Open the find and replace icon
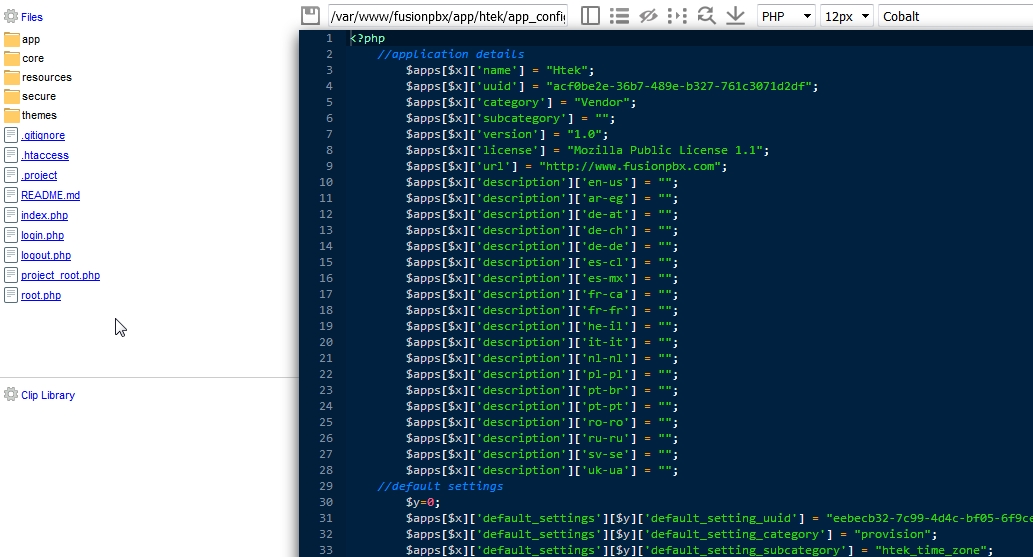1033x557 pixels. (x=706, y=16)
